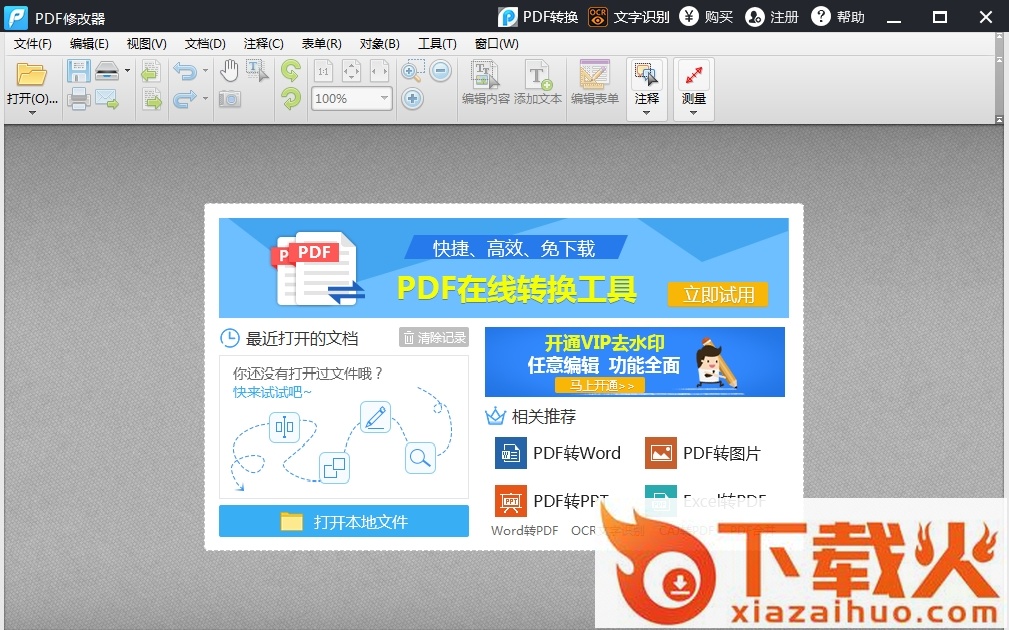Click the 开通VIP去水印 banner
This screenshot has height=630, width=1009.
pyautogui.click(x=634, y=362)
